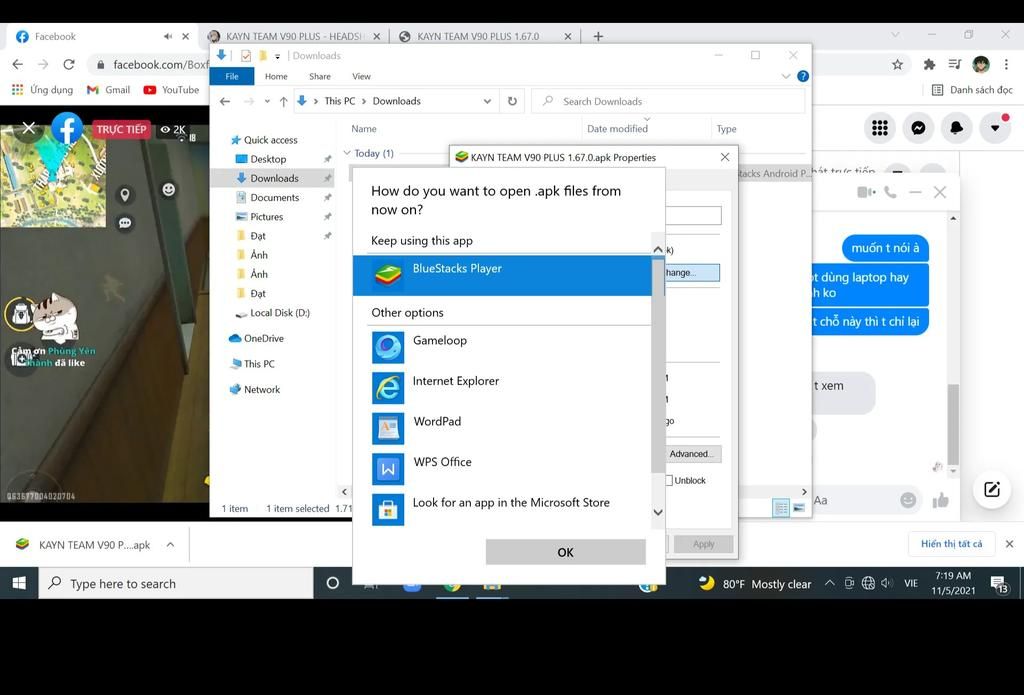Viewport: 1024px width, 695px height.
Task: Refresh the Downloads folder view
Action: tap(513, 101)
